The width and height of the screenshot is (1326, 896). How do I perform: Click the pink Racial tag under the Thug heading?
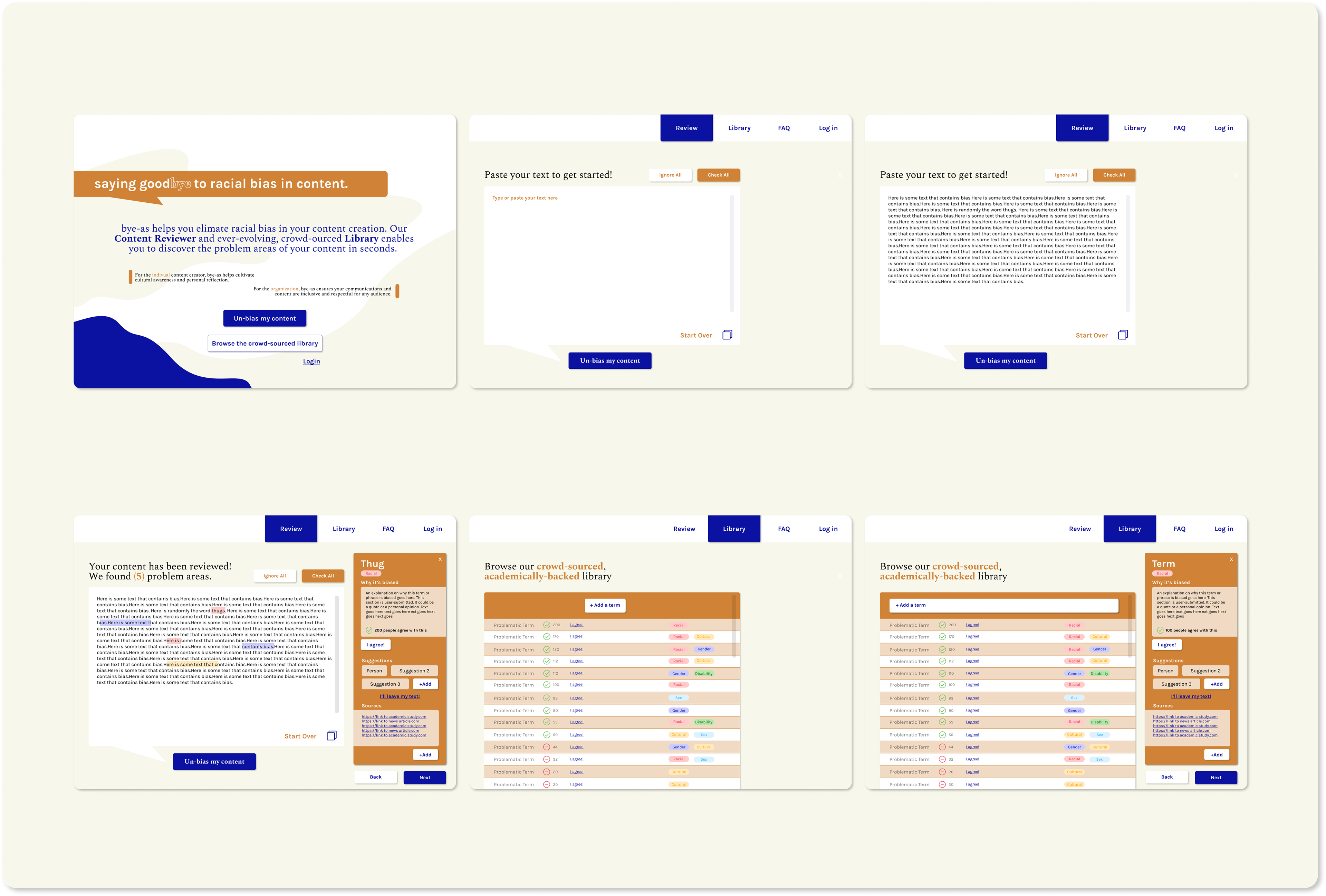point(371,574)
